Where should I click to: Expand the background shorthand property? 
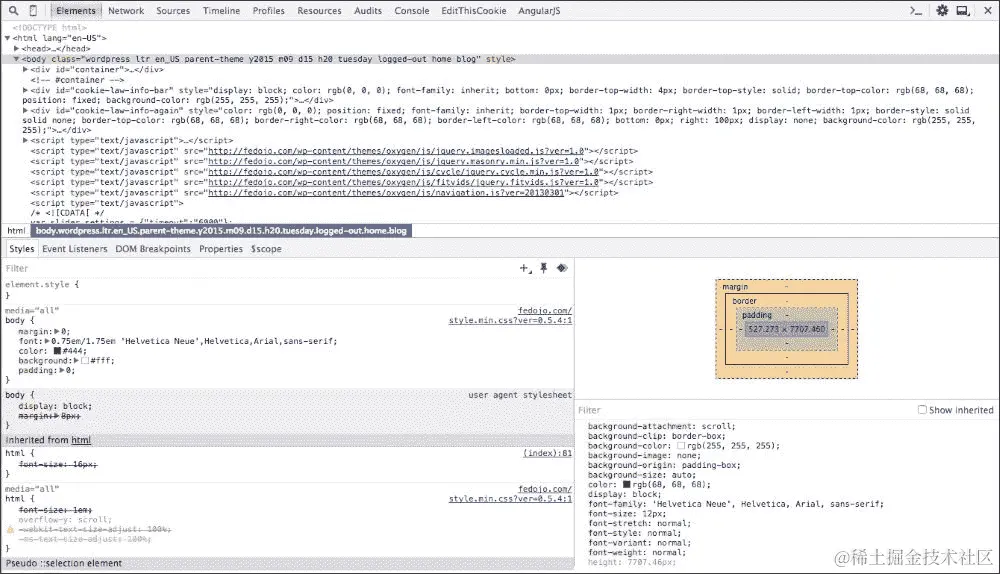pyautogui.click(x=77, y=360)
